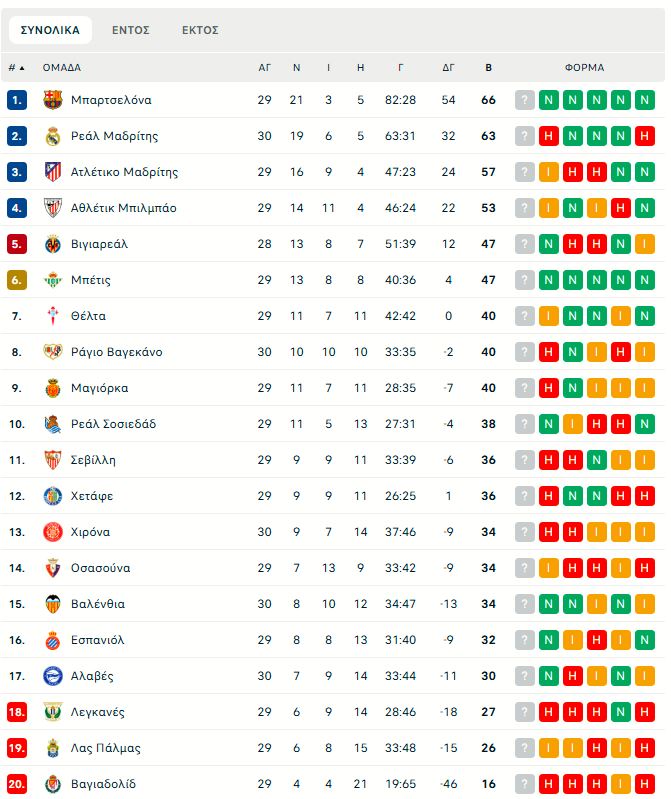Image resolution: width=671 pixels, height=799 pixels.
Task: Click the Valencia bat crest icon
Action: click(53, 604)
